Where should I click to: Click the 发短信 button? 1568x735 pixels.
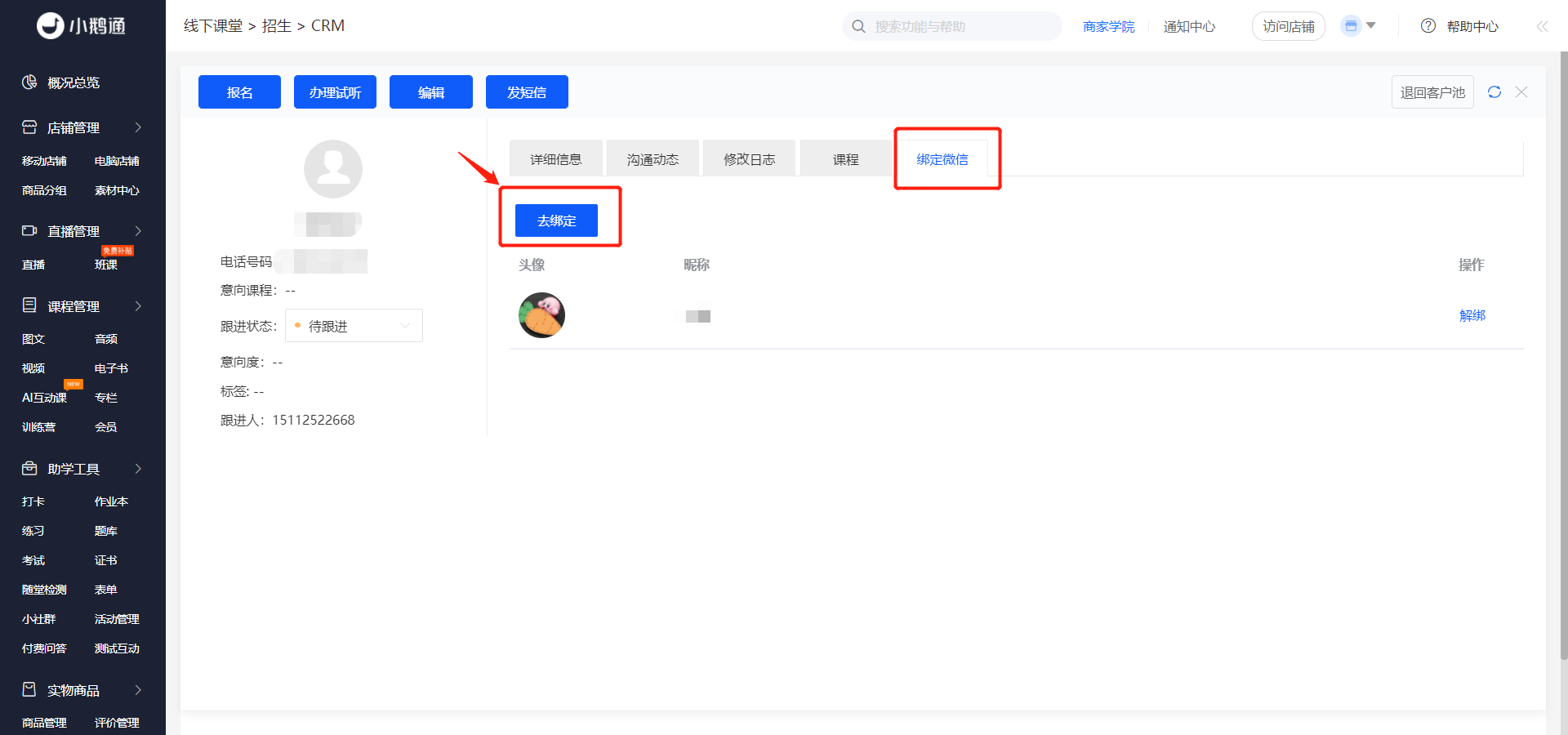click(527, 92)
